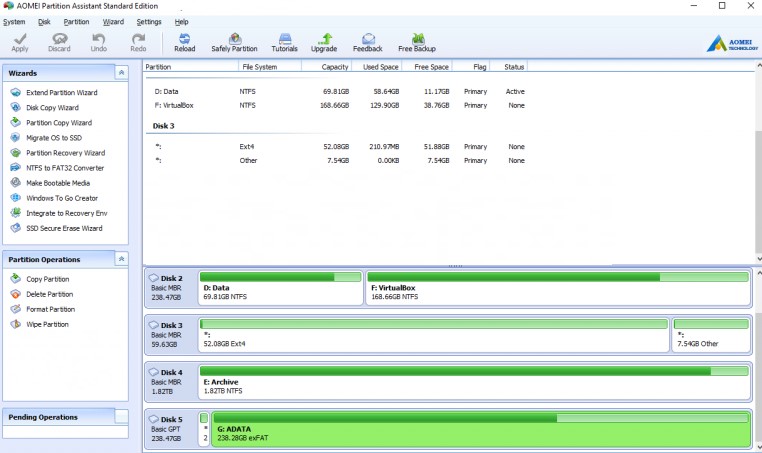Open the Partition menu
Screen dimensions: 762x453
coord(76,22)
